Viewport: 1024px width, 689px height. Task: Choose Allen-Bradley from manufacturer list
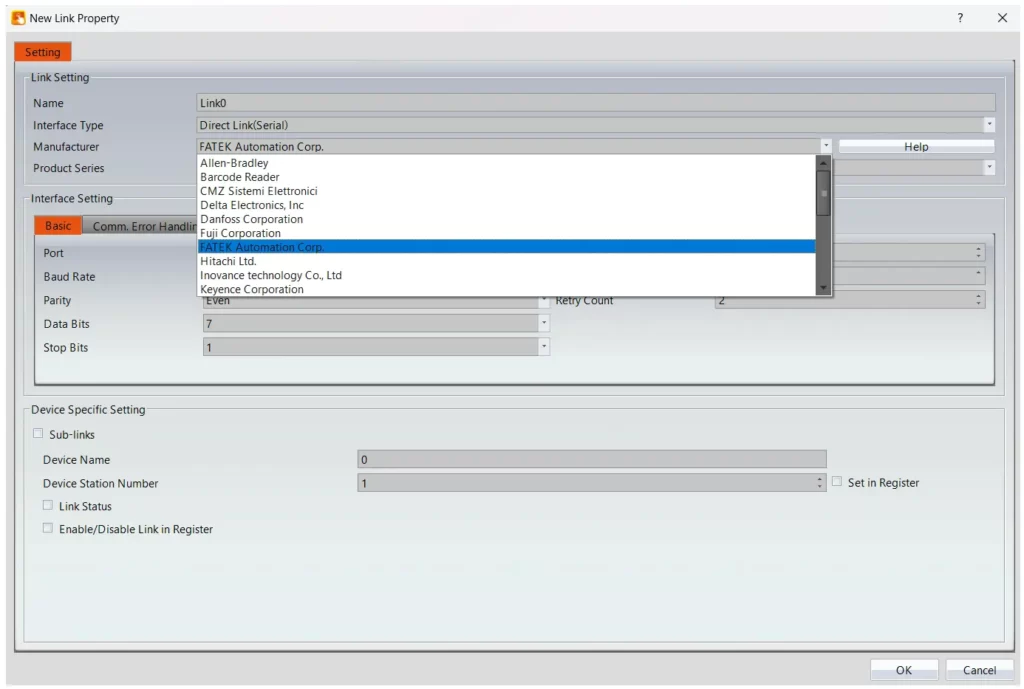click(234, 163)
